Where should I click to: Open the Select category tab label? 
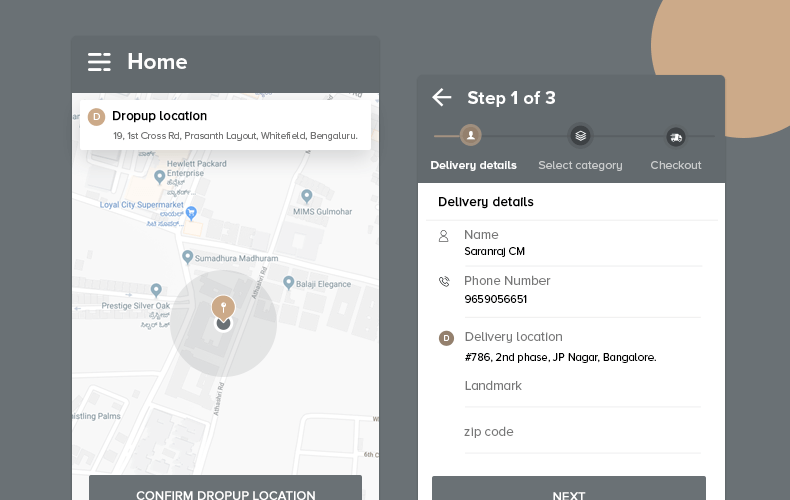(580, 165)
